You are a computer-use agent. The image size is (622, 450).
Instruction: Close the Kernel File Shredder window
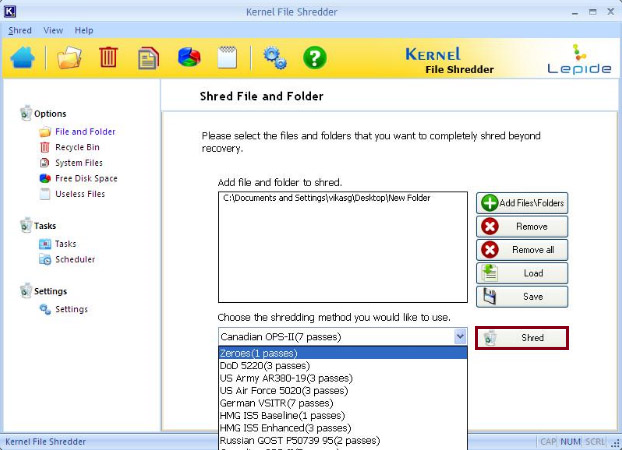coord(611,12)
